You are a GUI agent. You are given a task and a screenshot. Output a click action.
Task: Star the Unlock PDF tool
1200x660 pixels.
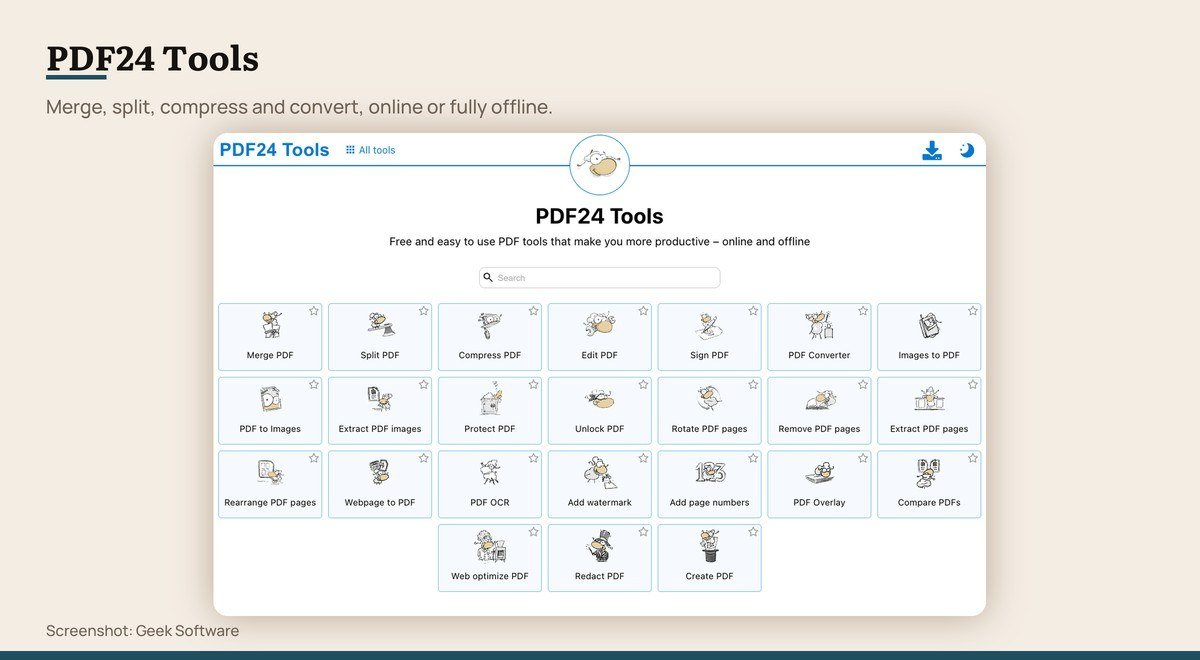pyautogui.click(x=643, y=384)
